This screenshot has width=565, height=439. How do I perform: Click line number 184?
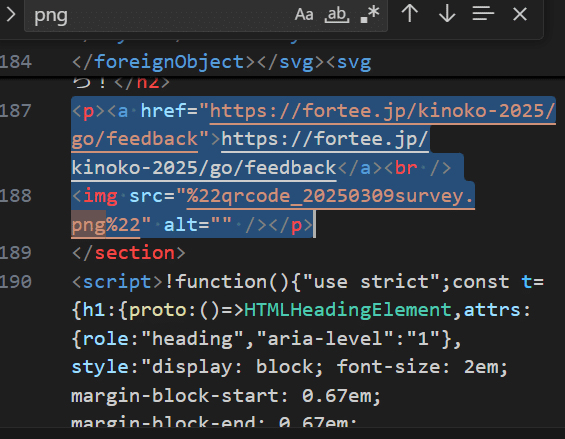pyautogui.click(x=16, y=62)
